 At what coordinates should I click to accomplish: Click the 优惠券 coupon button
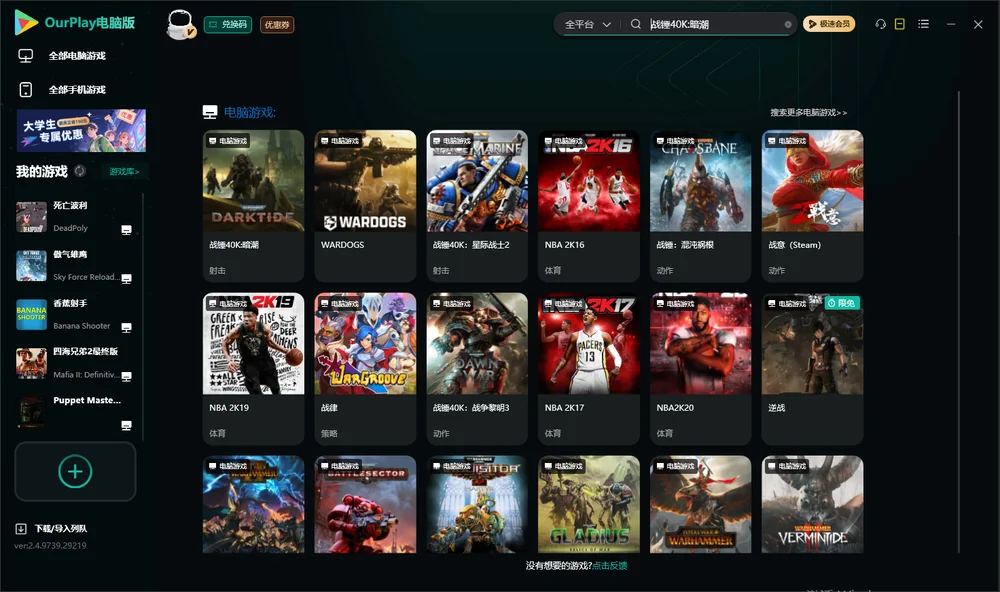tap(277, 25)
